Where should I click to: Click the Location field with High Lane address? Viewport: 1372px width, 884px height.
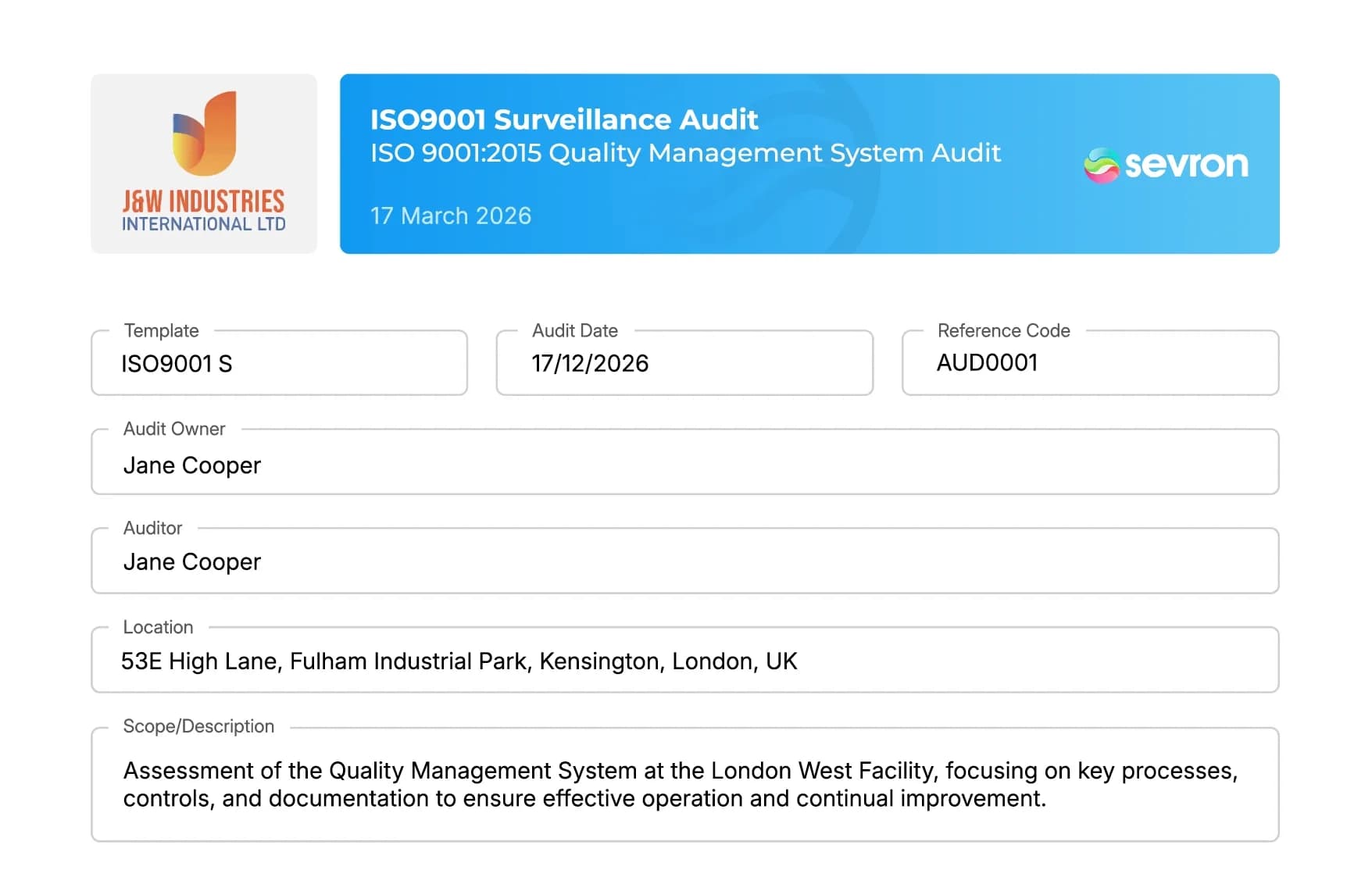[684, 660]
